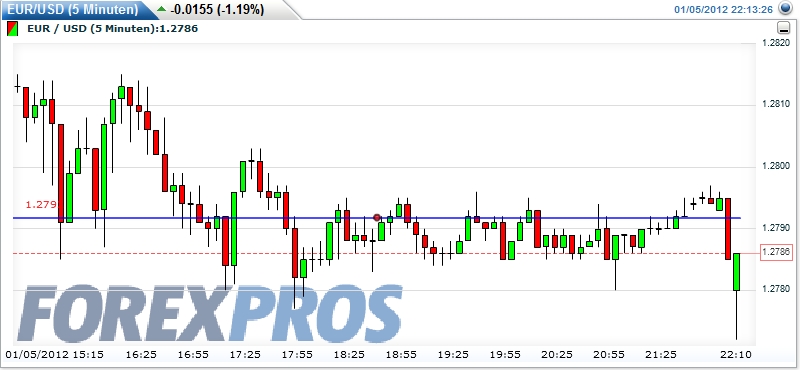Click the 1.2780 price axis label
Screen dimensions: 803x370
pyautogui.click(x=775, y=289)
